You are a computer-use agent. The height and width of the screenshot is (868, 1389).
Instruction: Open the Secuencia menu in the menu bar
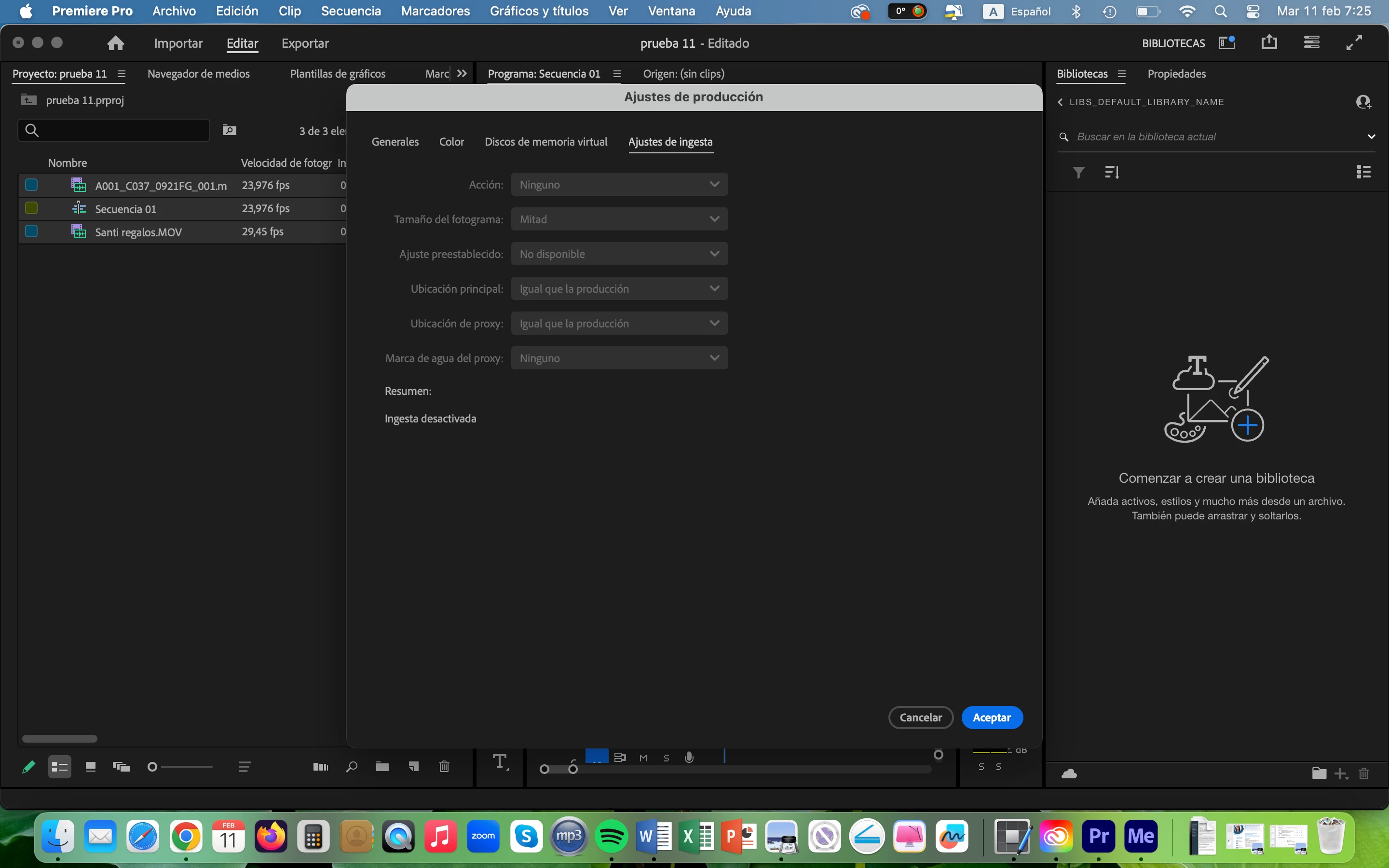click(351, 11)
